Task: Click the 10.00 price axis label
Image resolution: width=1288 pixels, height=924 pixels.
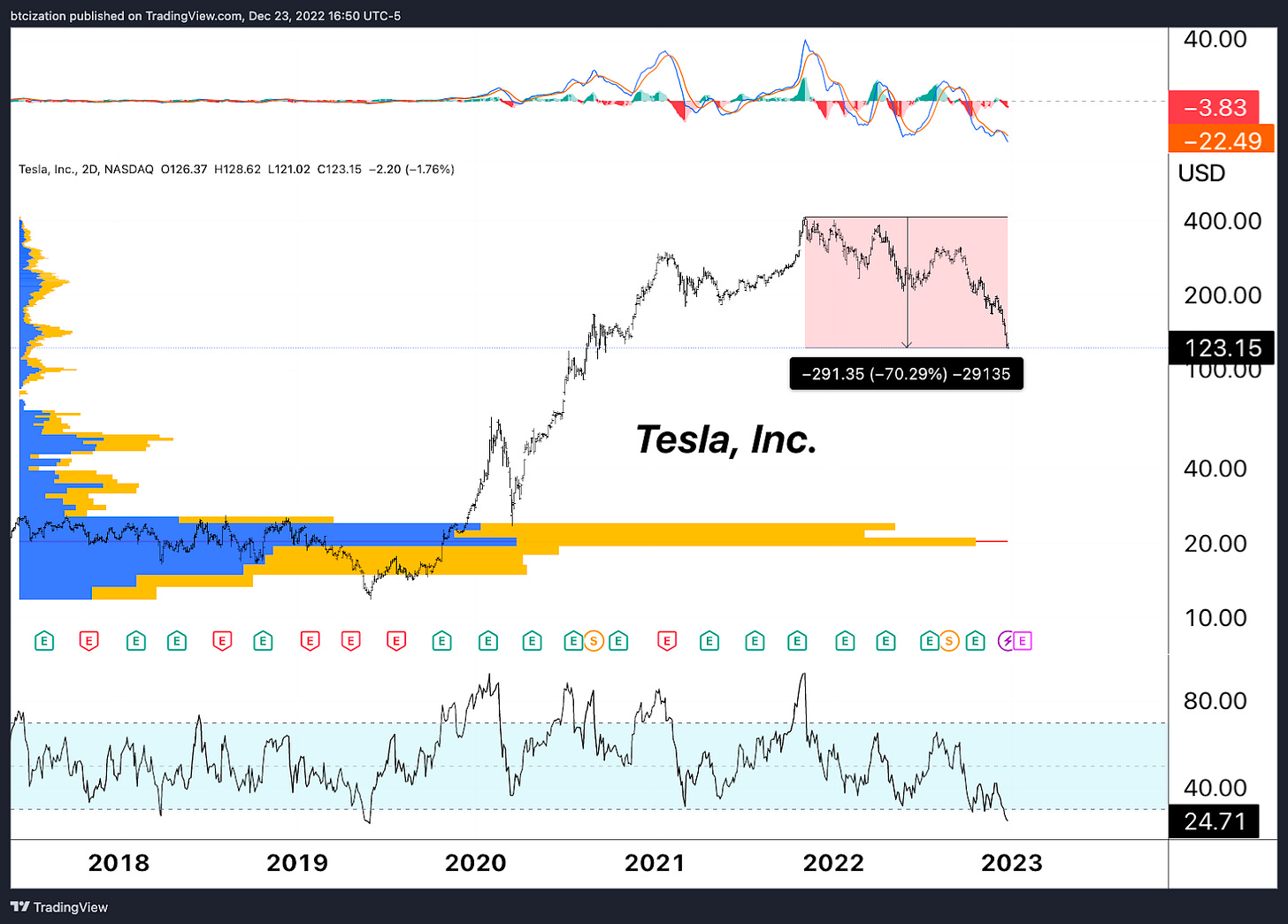Action: click(x=1215, y=618)
